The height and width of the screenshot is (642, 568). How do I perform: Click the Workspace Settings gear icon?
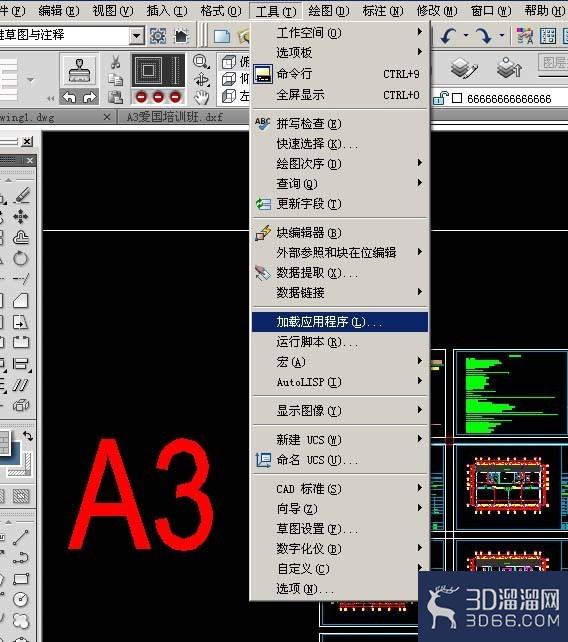[158, 36]
